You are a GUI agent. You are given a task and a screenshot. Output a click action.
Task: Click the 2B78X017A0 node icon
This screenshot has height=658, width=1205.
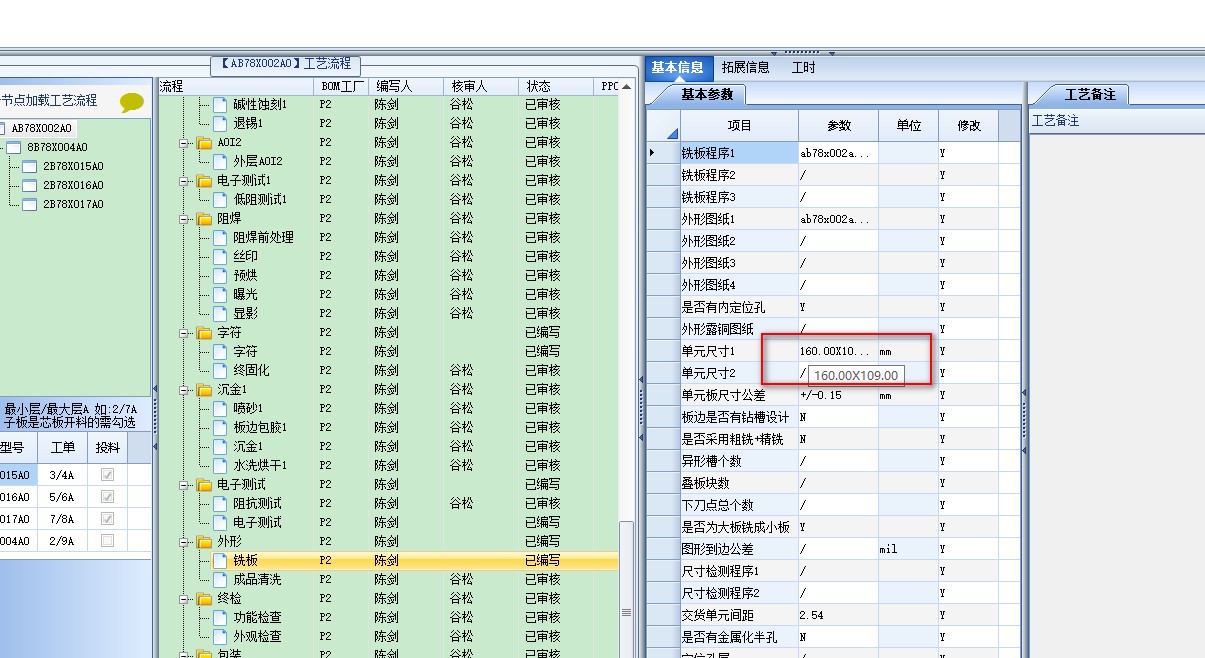(29, 204)
